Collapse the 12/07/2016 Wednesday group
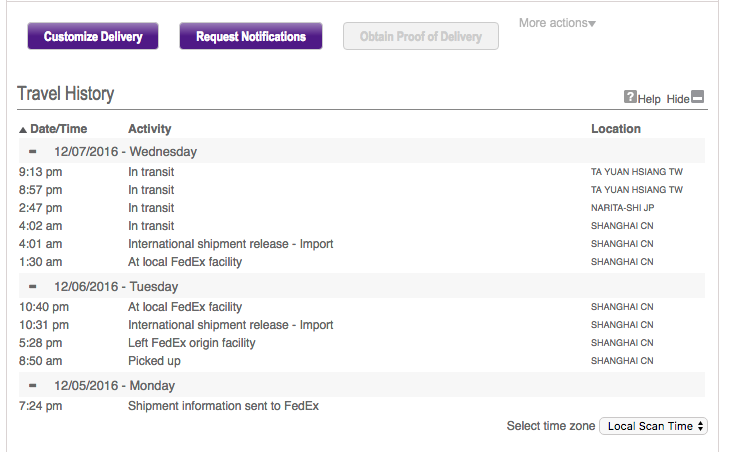Screen dimensions: 730x452 pos(32,152)
